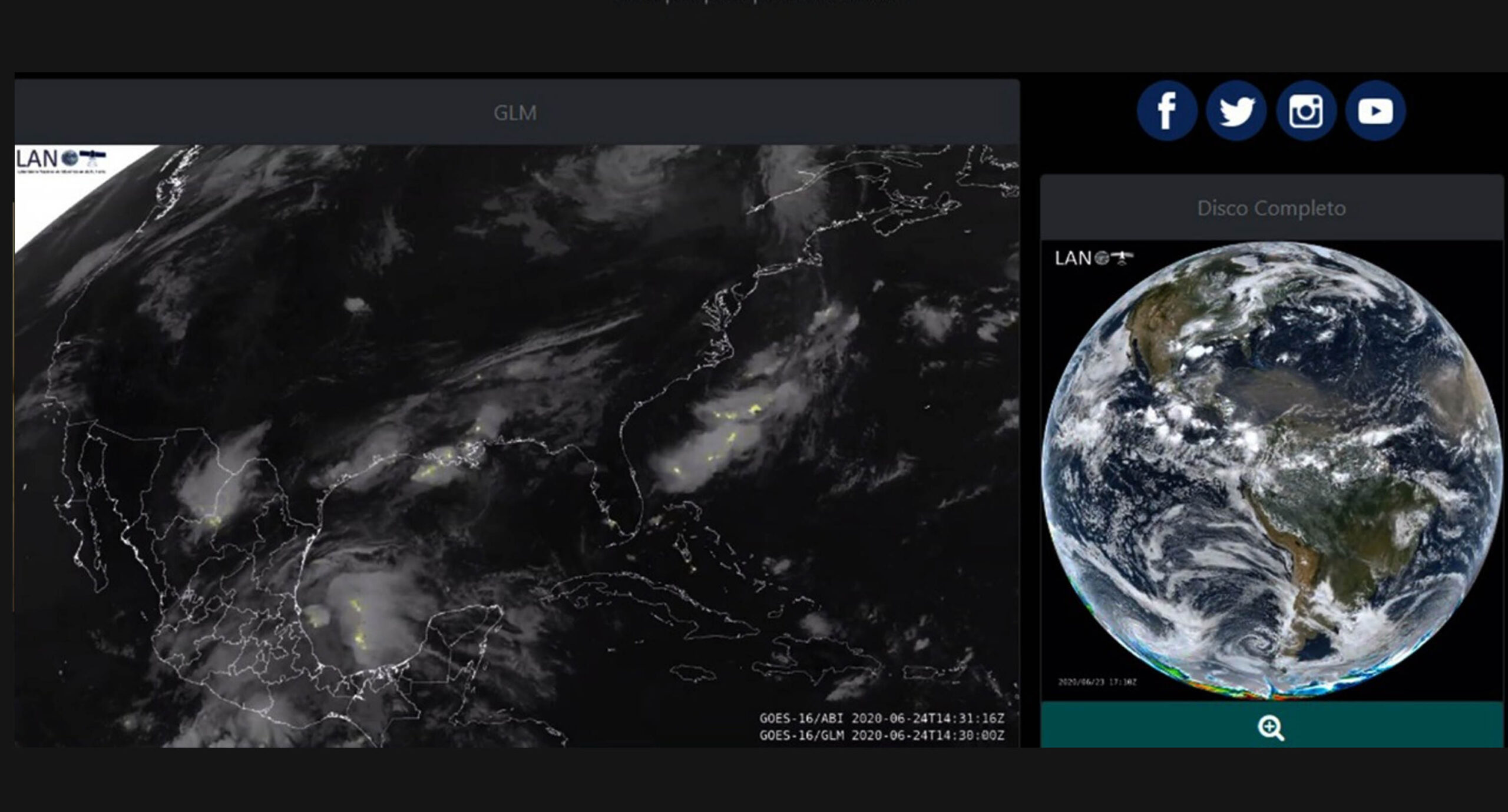Click the LANOT logo on GLM image
This screenshot has height=812, width=1508.
[61, 160]
